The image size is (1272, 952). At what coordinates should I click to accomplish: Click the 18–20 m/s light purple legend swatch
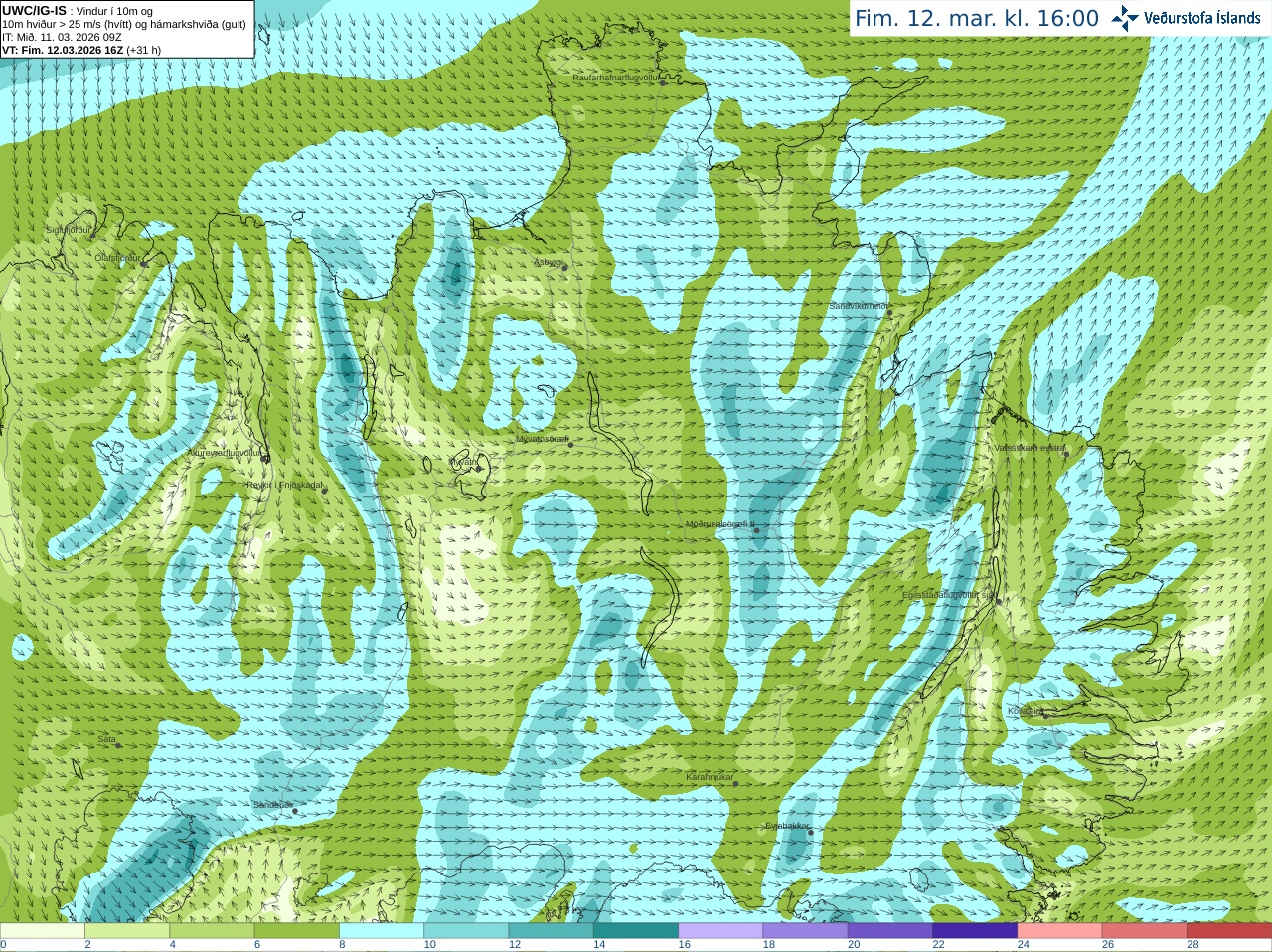pyautogui.click(x=805, y=931)
